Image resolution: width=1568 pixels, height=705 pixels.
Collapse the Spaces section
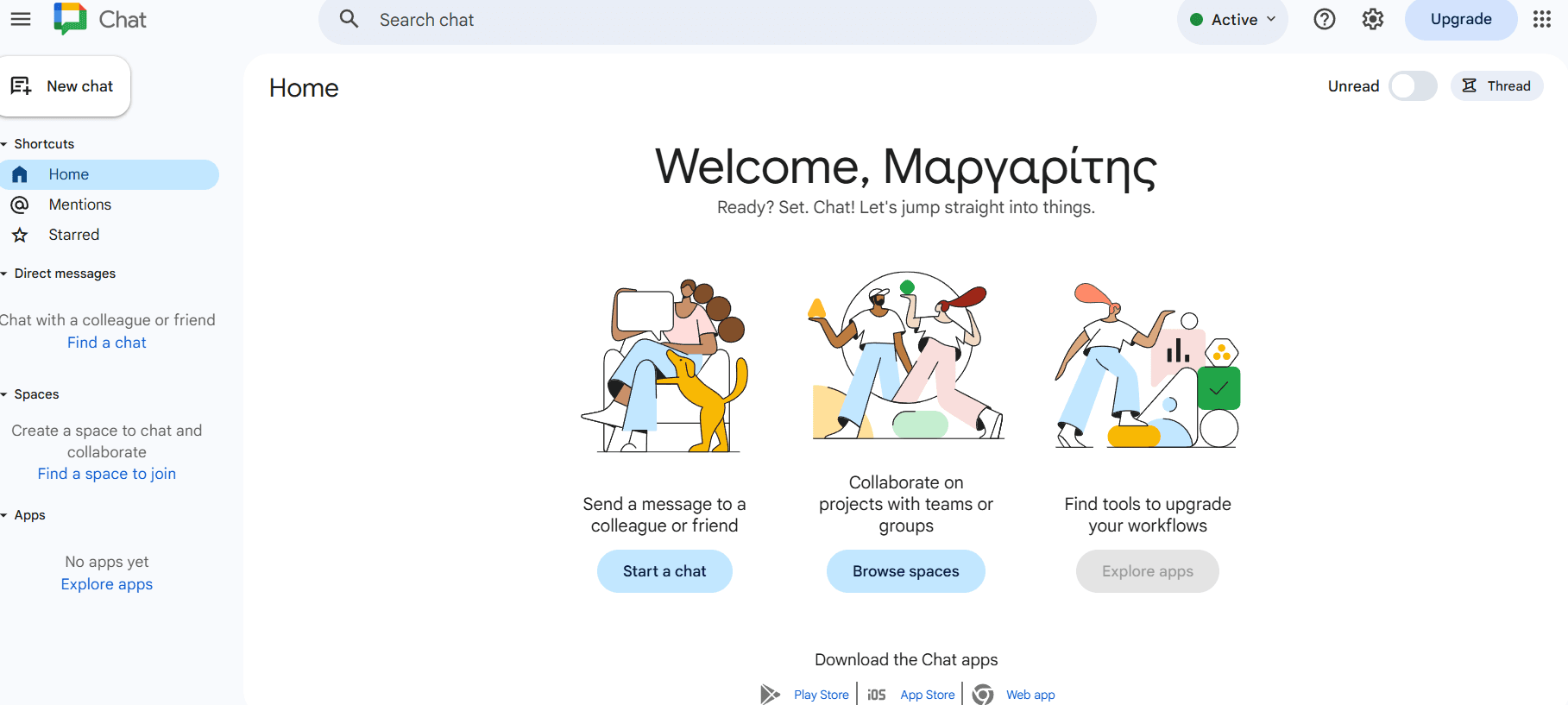(x=4, y=394)
